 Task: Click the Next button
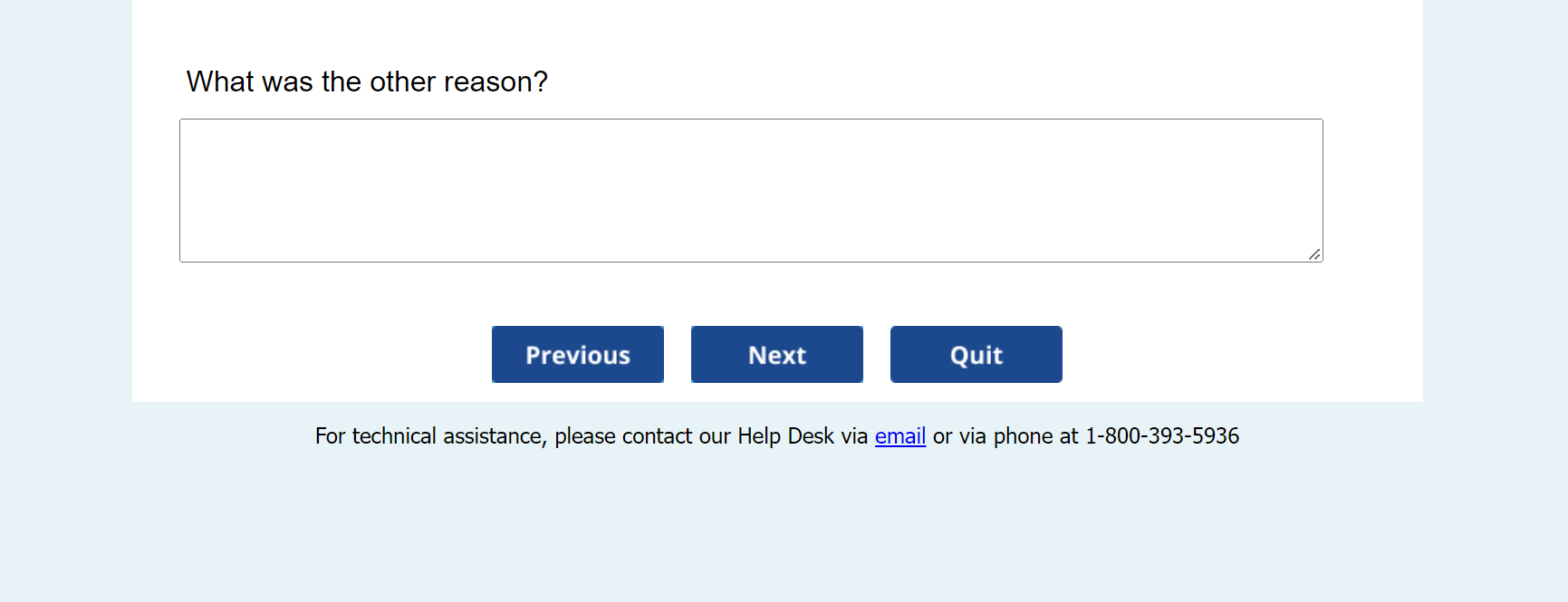pyautogui.click(x=777, y=355)
